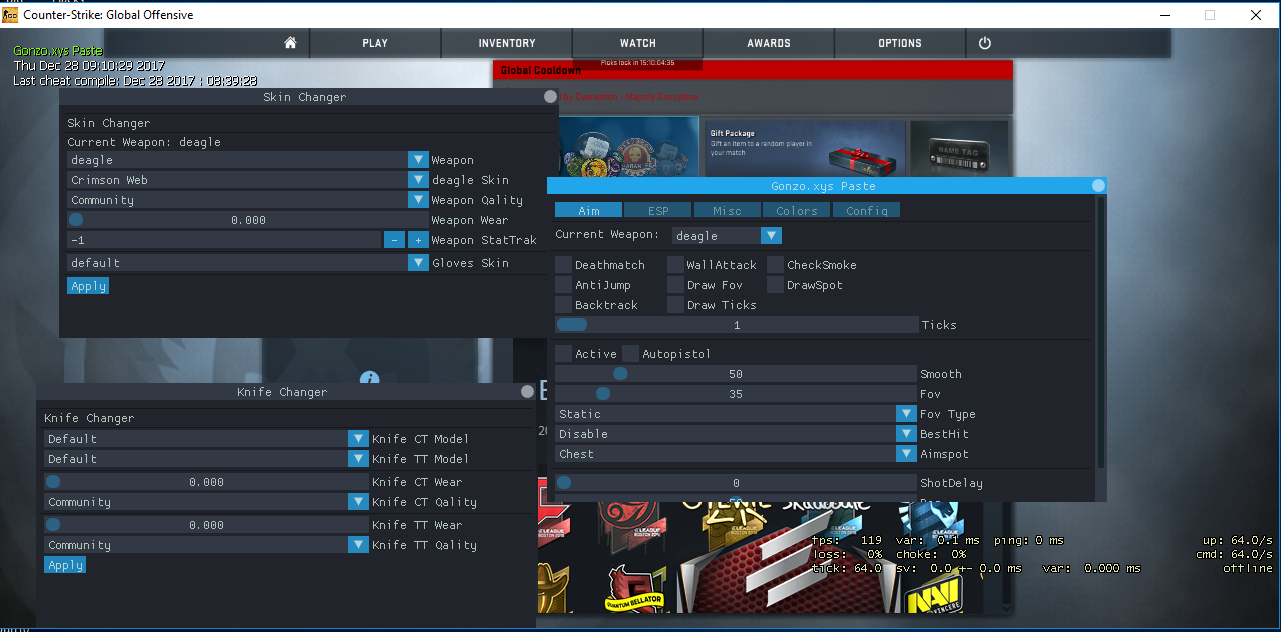Viewport: 1281px width, 632px height.
Task: Adjust the ShotDelay slider
Action: pyautogui.click(x=736, y=483)
